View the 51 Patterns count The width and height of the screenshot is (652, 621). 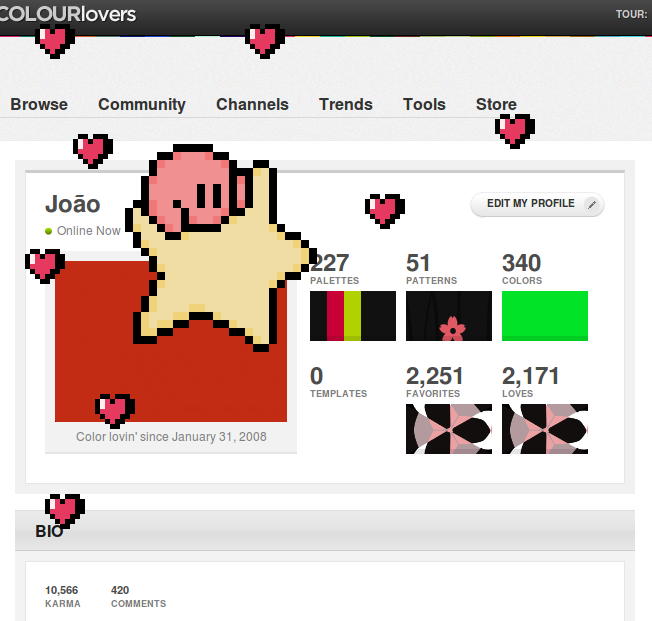pos(418,262)
